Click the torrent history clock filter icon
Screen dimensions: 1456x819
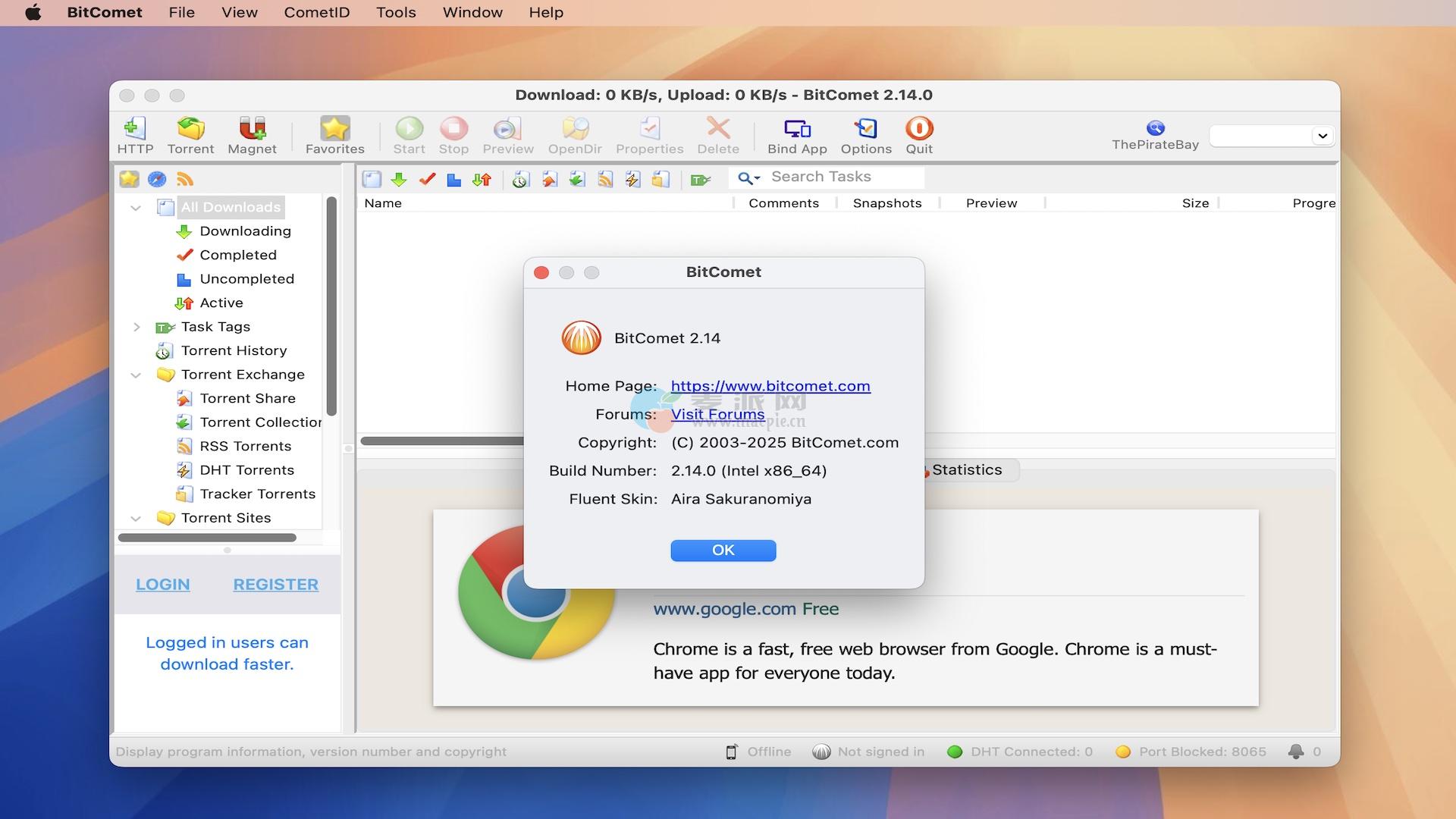coord(520,179)
